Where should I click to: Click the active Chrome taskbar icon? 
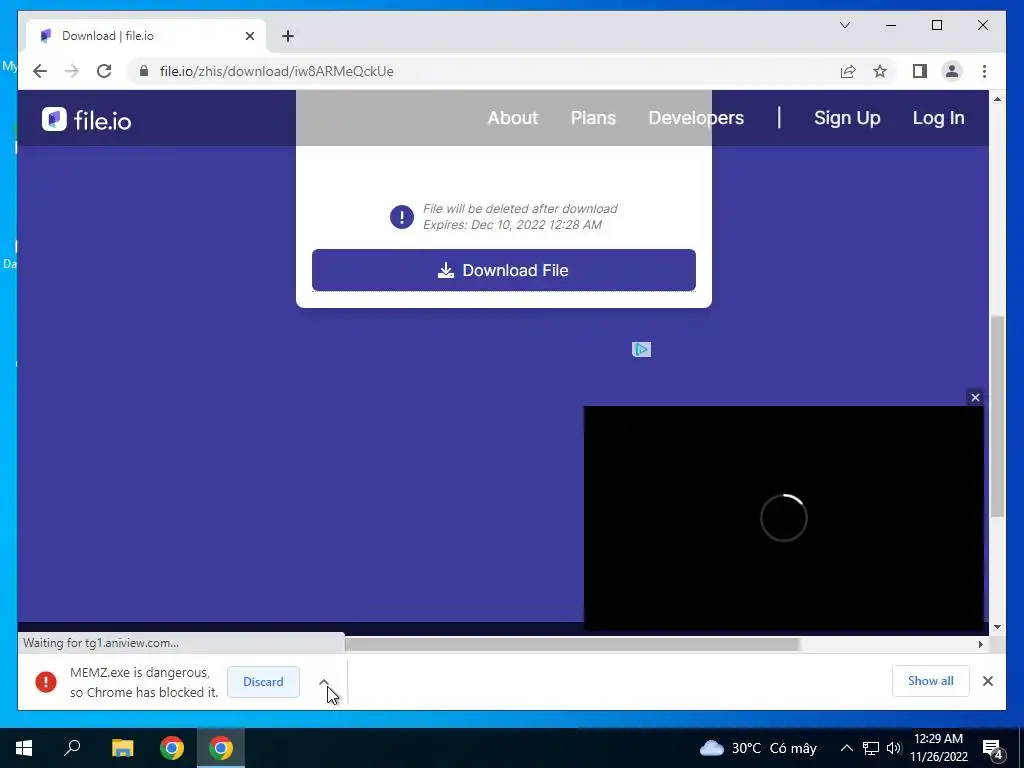(221, 748)
